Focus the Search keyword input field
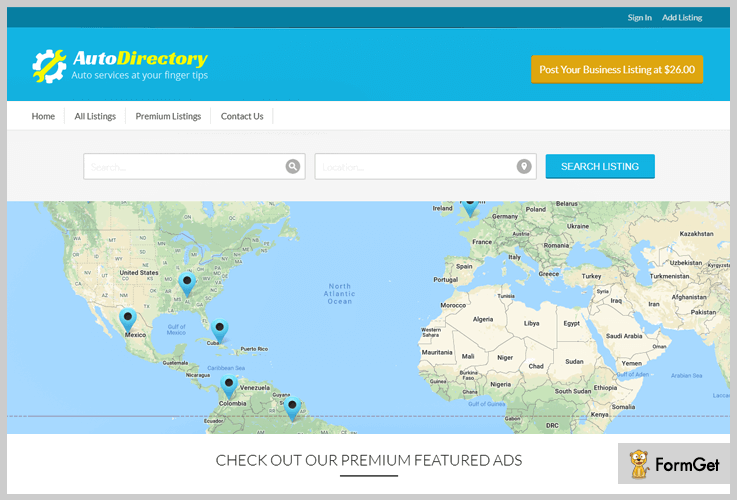The image size is (737, 500). [x=194, y=166]
